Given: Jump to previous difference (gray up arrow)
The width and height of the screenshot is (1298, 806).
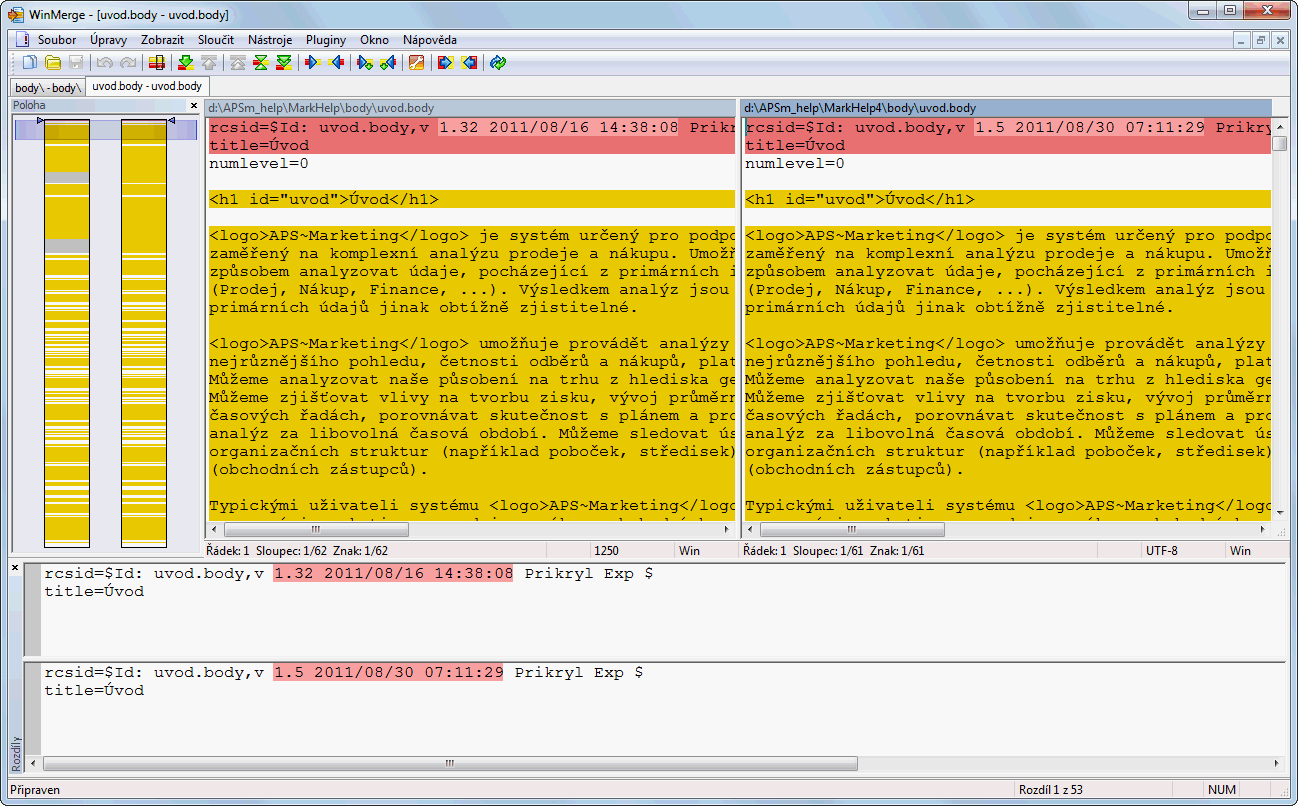Looking at the screenshot, I should [207, 63].
